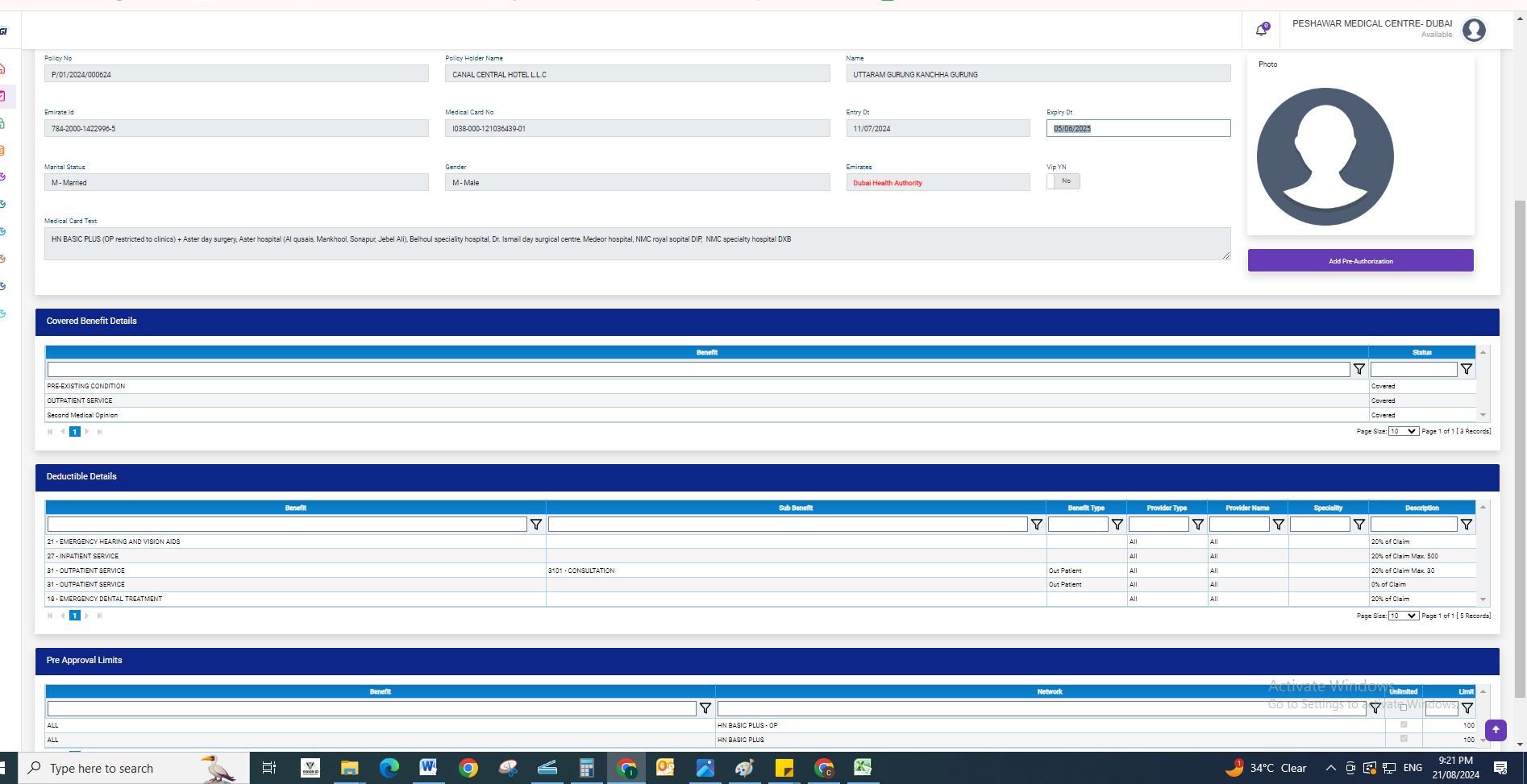The width and height of the screenshot is (1527, 784).
Task: Open Microsoft Word from the taskbar
Action: point(427,768)
